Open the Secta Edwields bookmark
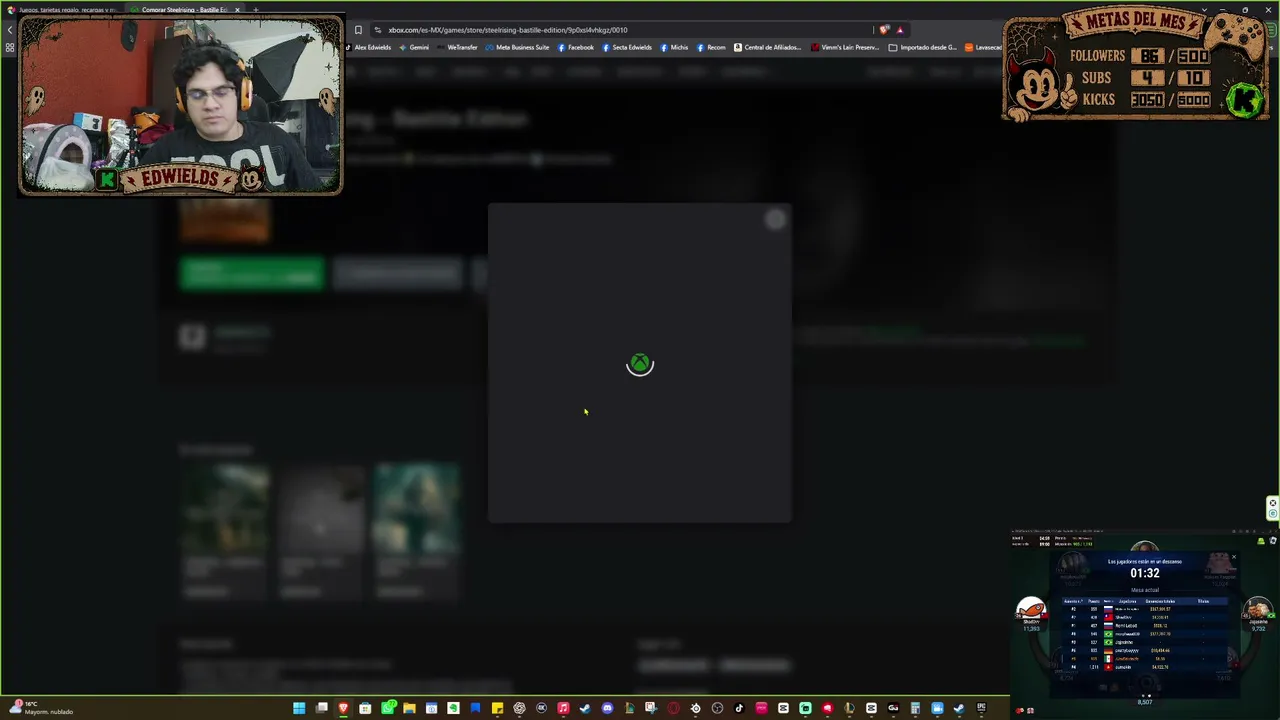The image size is (1280, 720). (x=627, y=47)
